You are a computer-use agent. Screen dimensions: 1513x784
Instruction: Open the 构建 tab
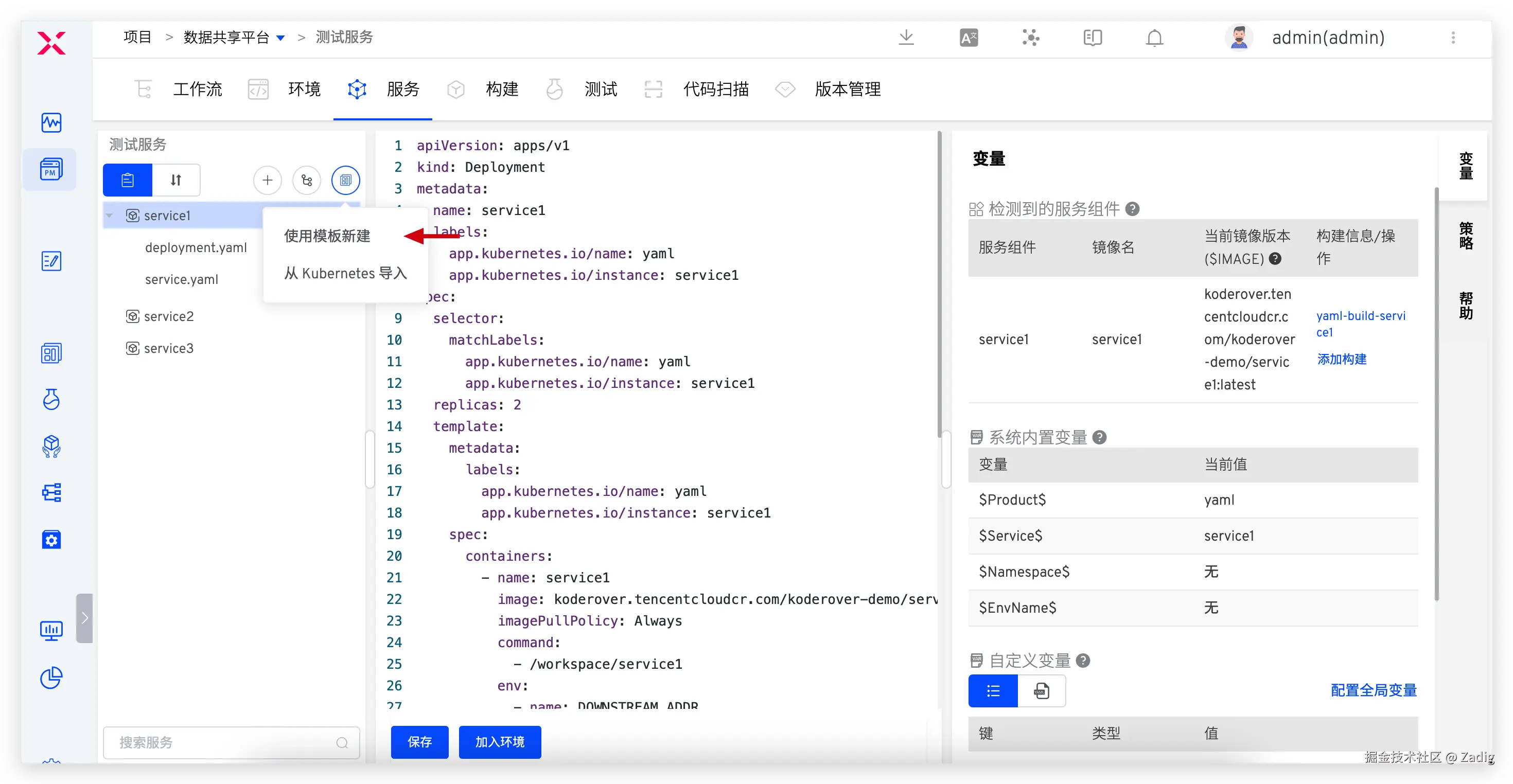502,90
